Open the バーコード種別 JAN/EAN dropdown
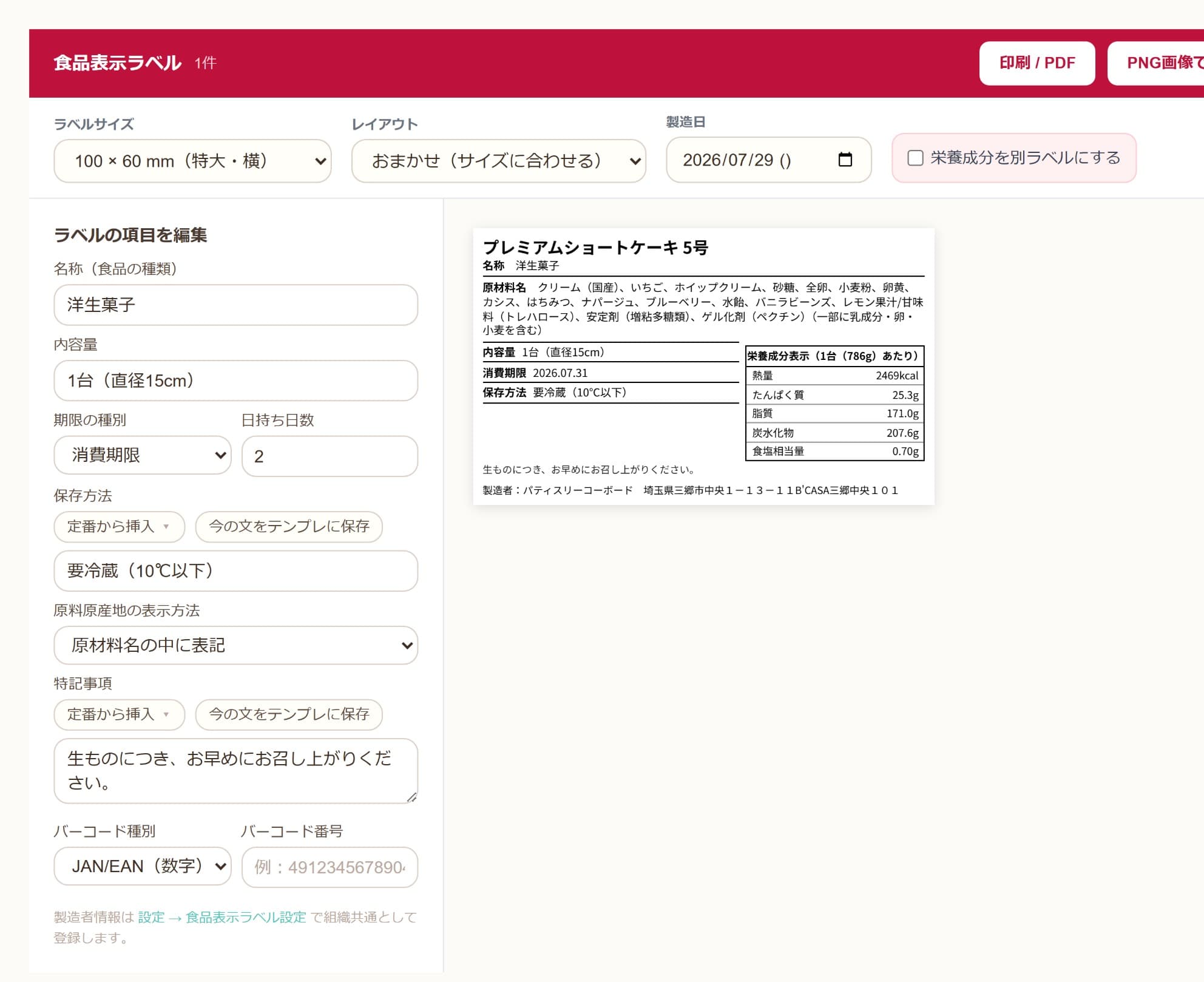1204x982 pixels. pyautogui.click(x=143, y=866)
